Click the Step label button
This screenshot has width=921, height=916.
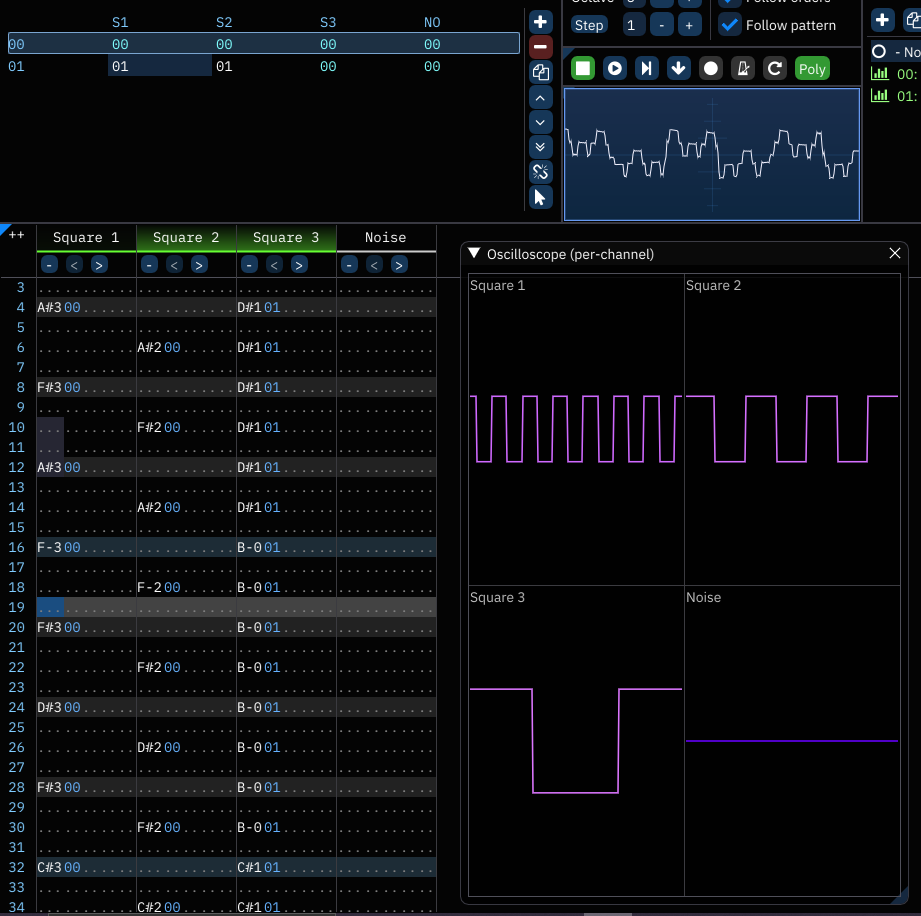coord(589,25)
